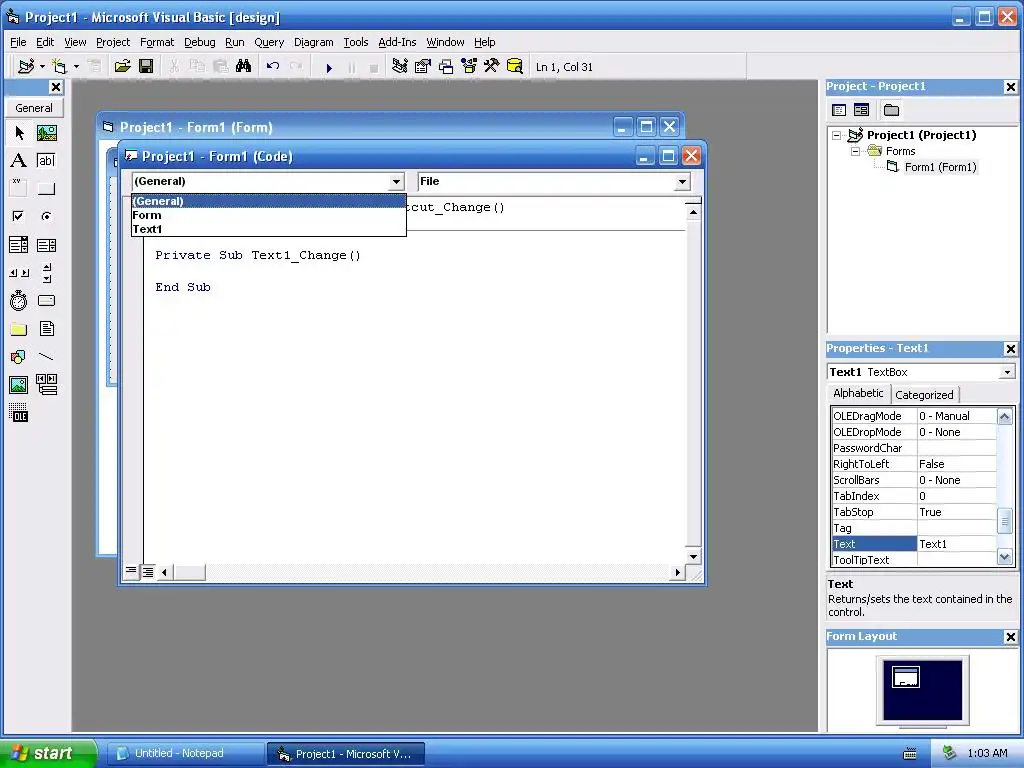Open Toolbox from toolbar hammer icon
The image size is (1024, 768).
492,67
